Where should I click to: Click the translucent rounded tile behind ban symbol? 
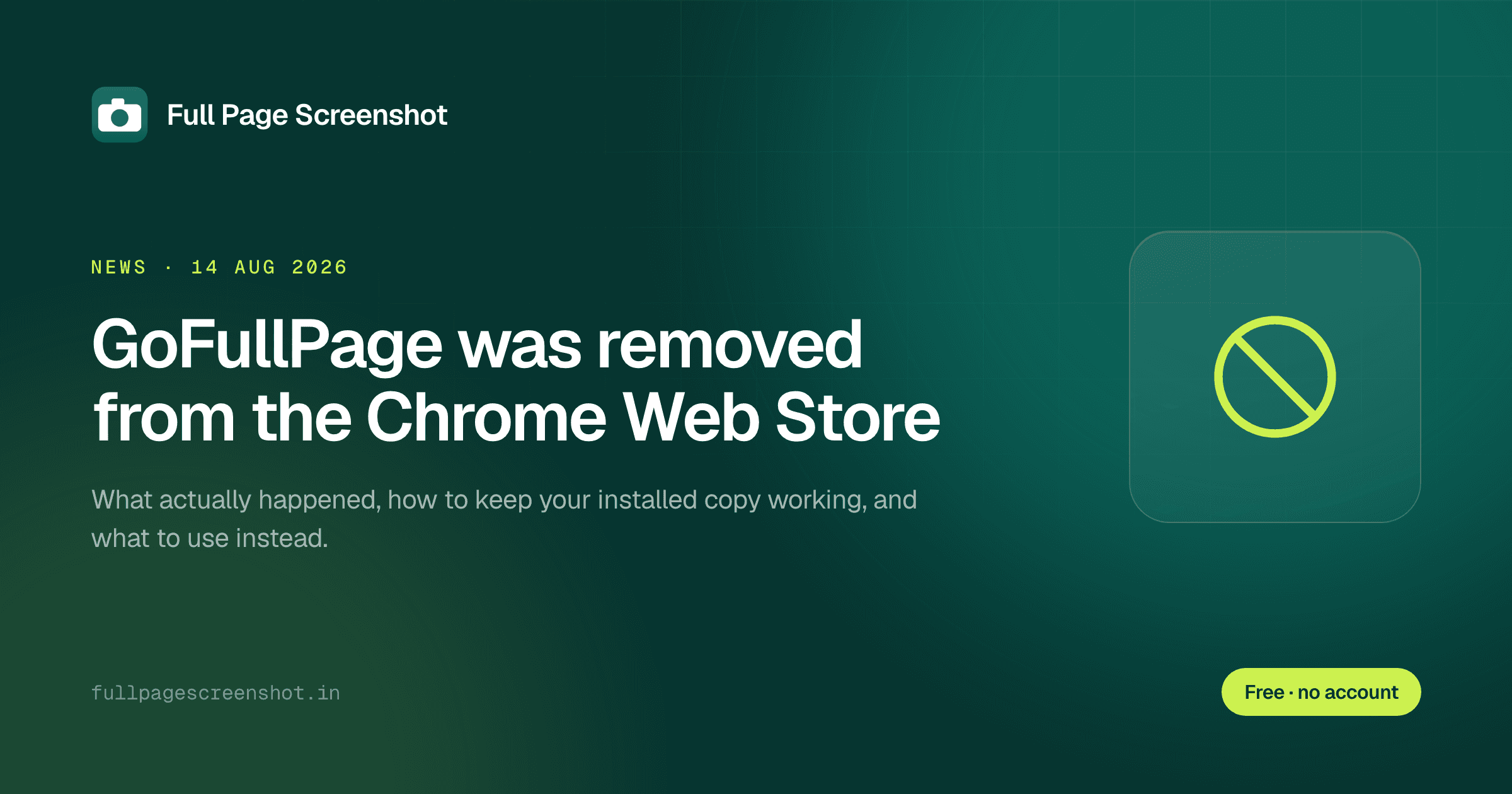click(1275, 377)
